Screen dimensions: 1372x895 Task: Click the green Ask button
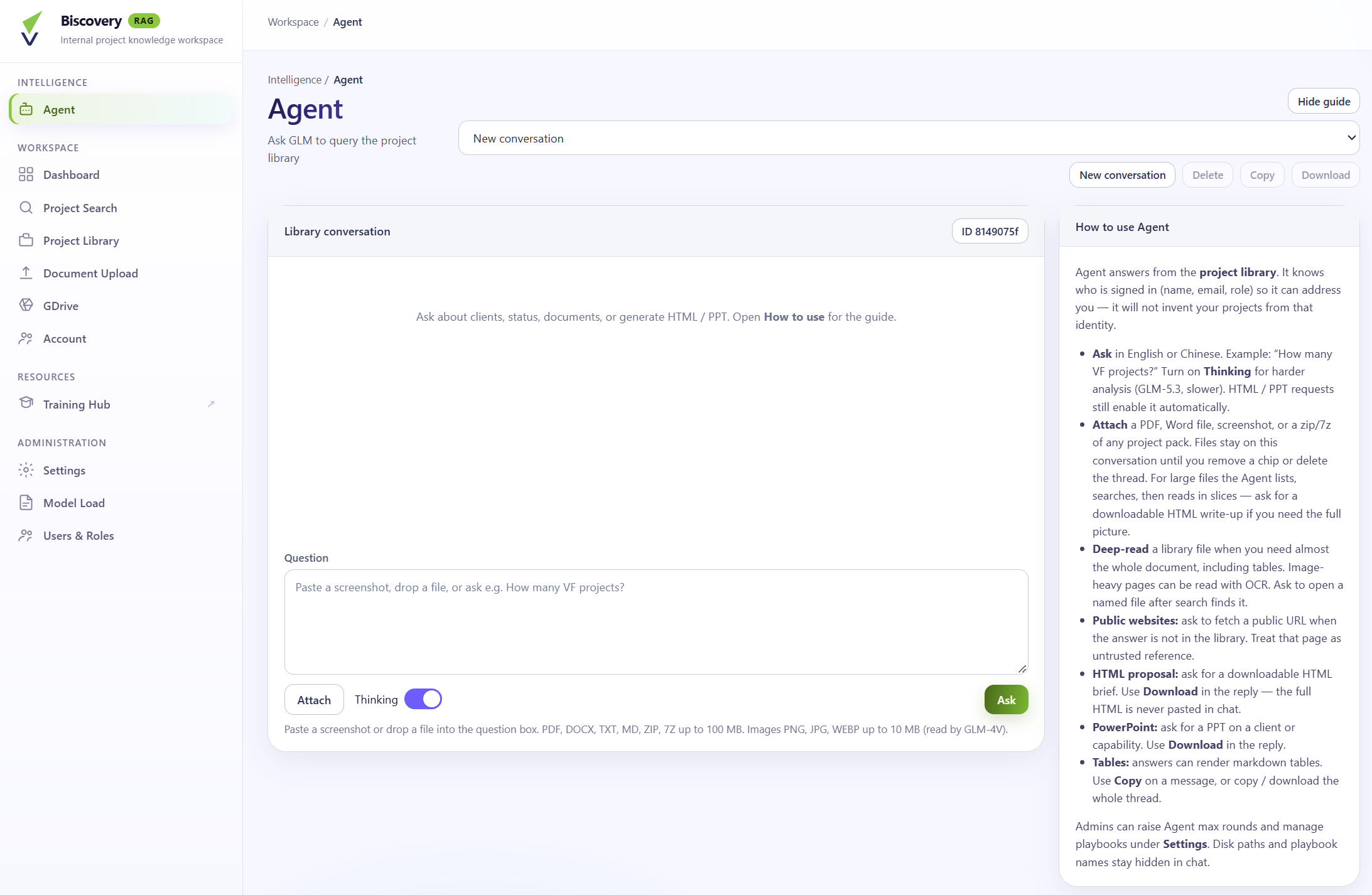[1006, 700]
